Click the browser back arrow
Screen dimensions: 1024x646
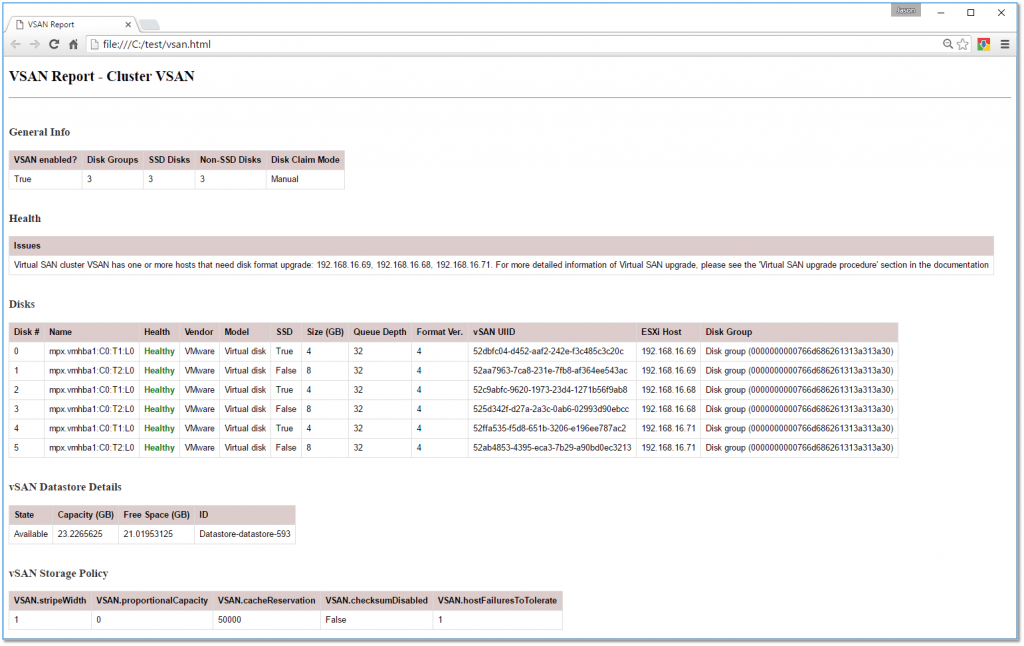[16, 44]
